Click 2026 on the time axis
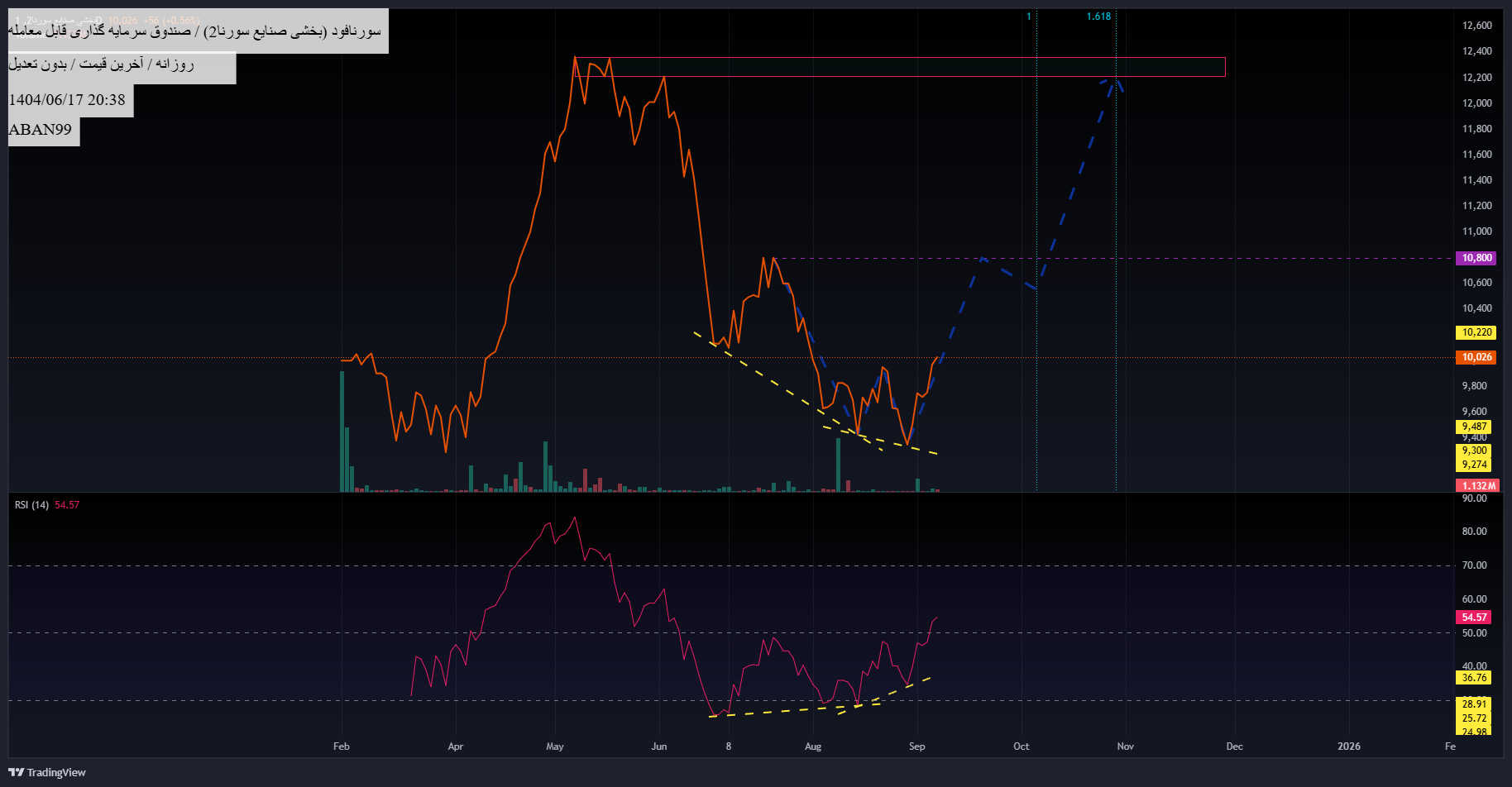Viewport: 1512px width, 787px height. pyautogui.click(x=1349, y=746)
